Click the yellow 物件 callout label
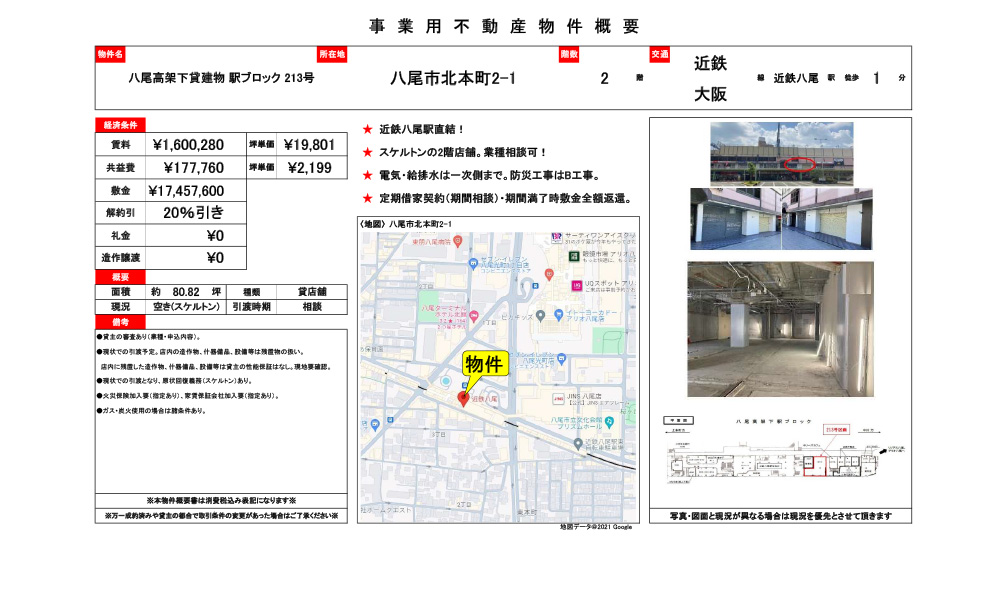This screenshot has width=1000, height=600. coord(486,361)
